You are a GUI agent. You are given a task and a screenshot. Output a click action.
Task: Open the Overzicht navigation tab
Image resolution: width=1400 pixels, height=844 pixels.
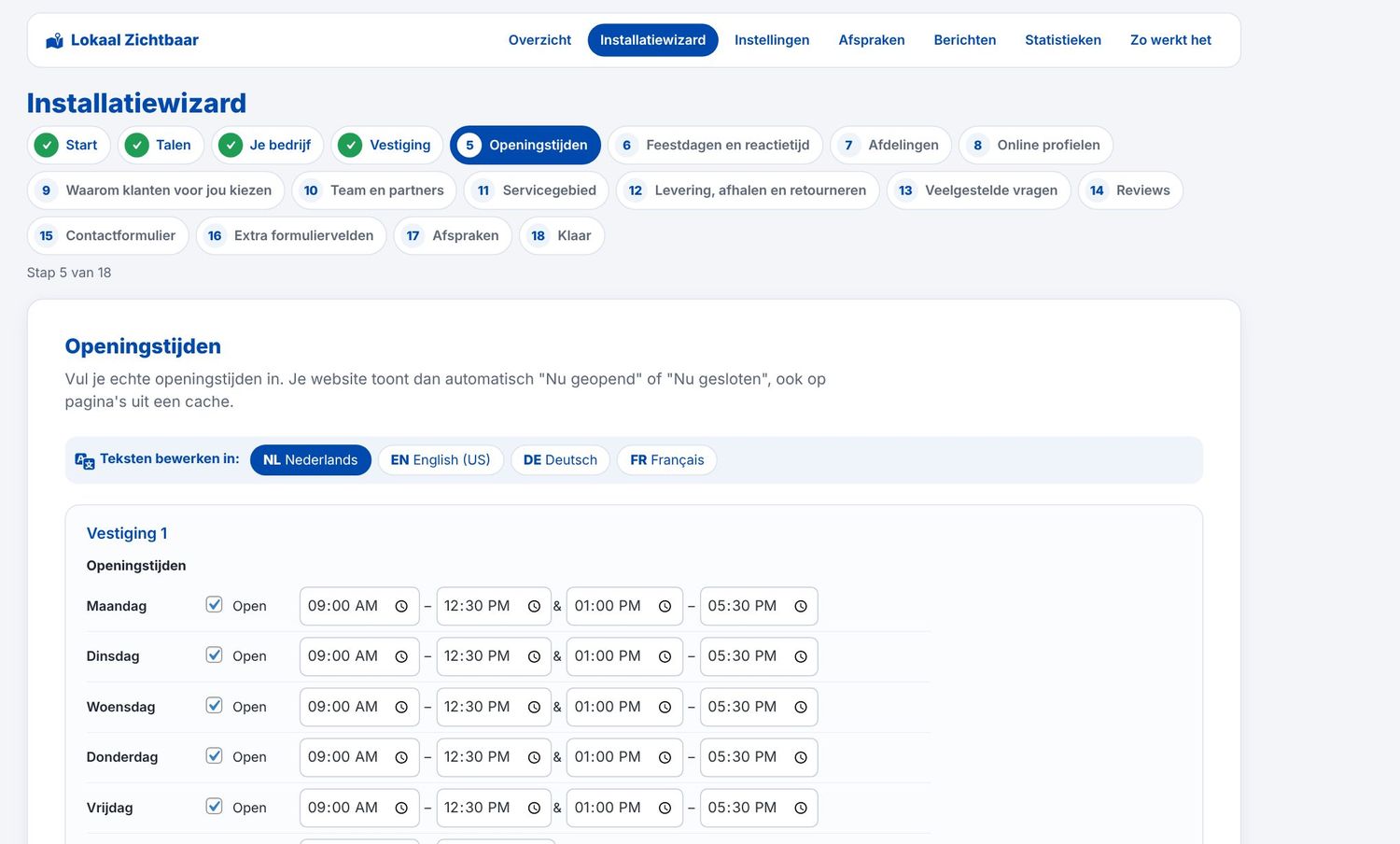(539, 40)
